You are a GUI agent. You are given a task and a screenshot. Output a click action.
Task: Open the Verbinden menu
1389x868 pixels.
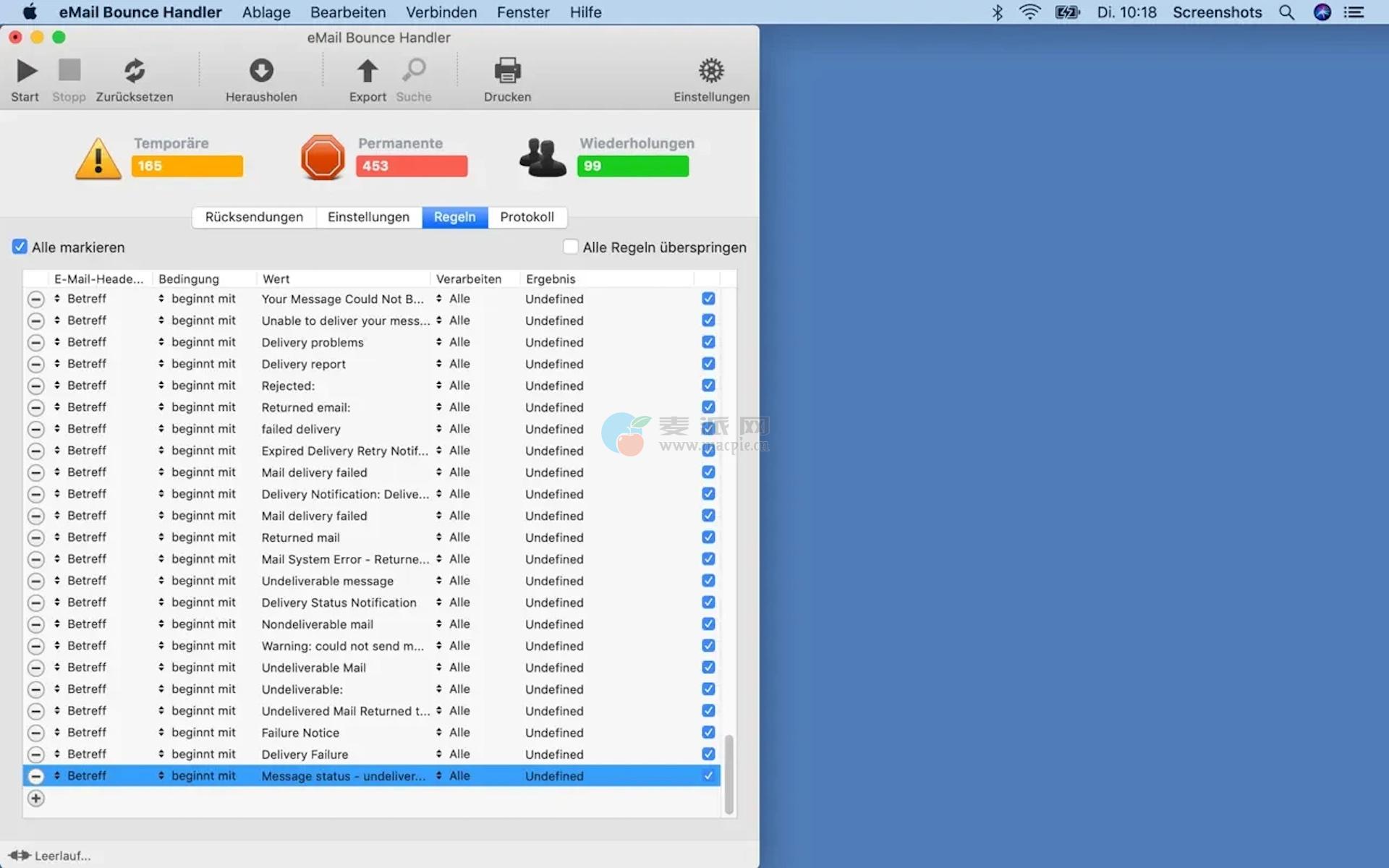(441, 12)
